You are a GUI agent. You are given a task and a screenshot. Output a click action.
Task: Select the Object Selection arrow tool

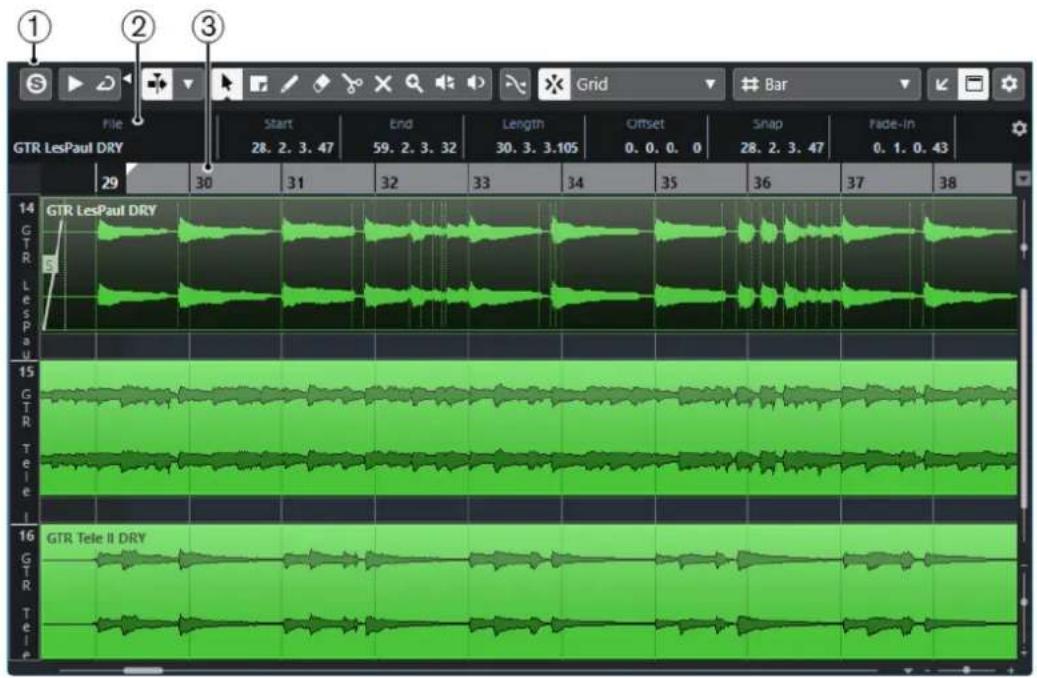227,84
